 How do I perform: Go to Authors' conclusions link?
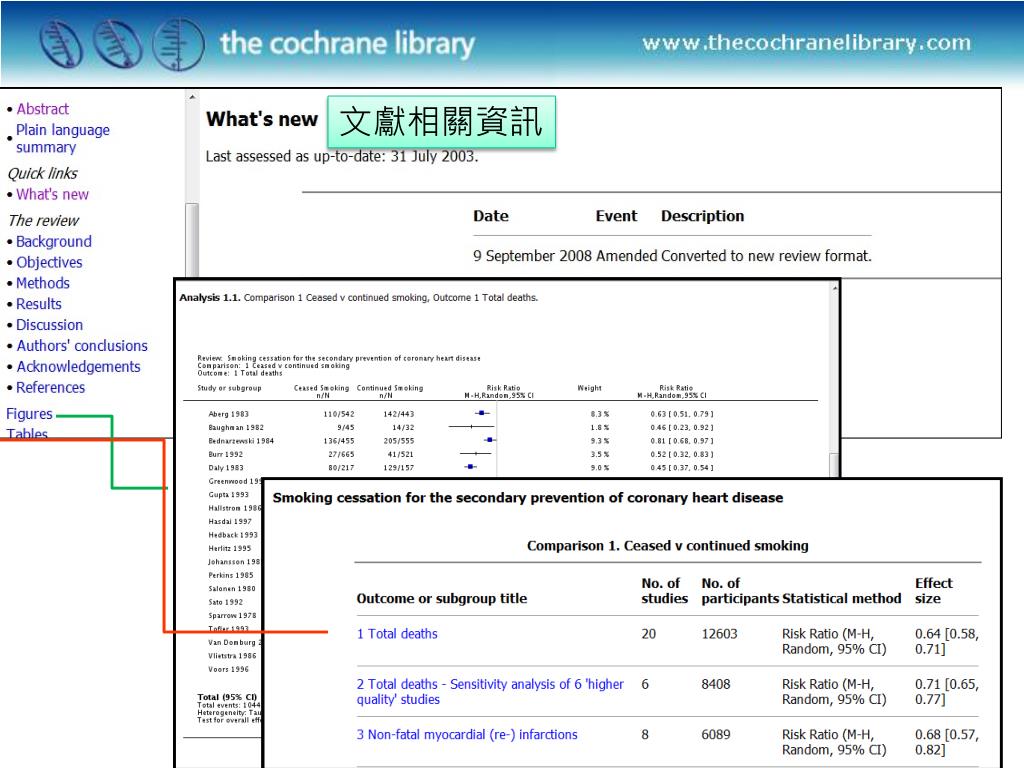tap(82, 346)
